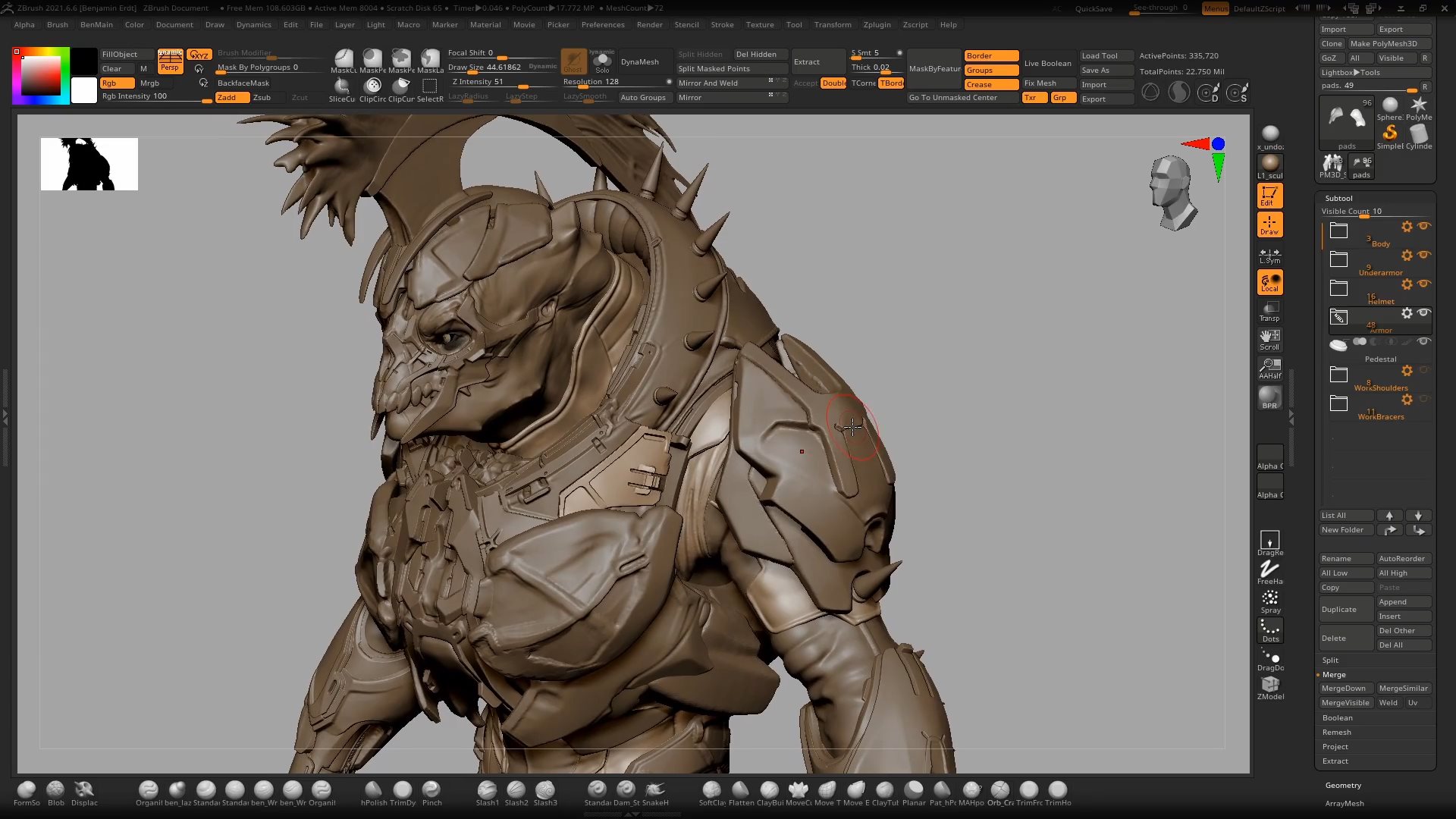Screen dimensions: 1456x819
Task: Open the Zplugin menu
Action: click(x=877, y=24)
